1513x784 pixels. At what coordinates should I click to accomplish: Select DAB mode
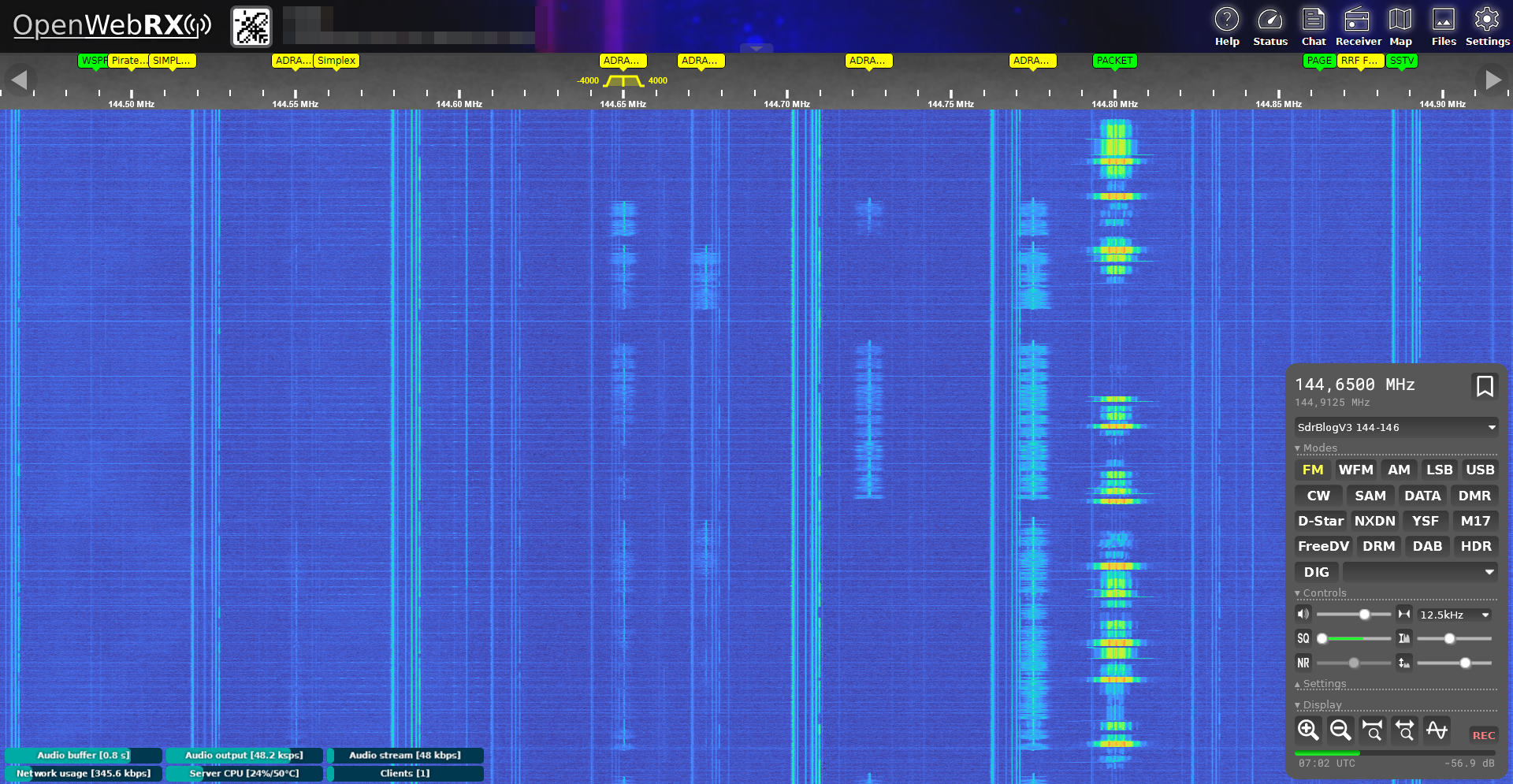[x=1427, y=546]
